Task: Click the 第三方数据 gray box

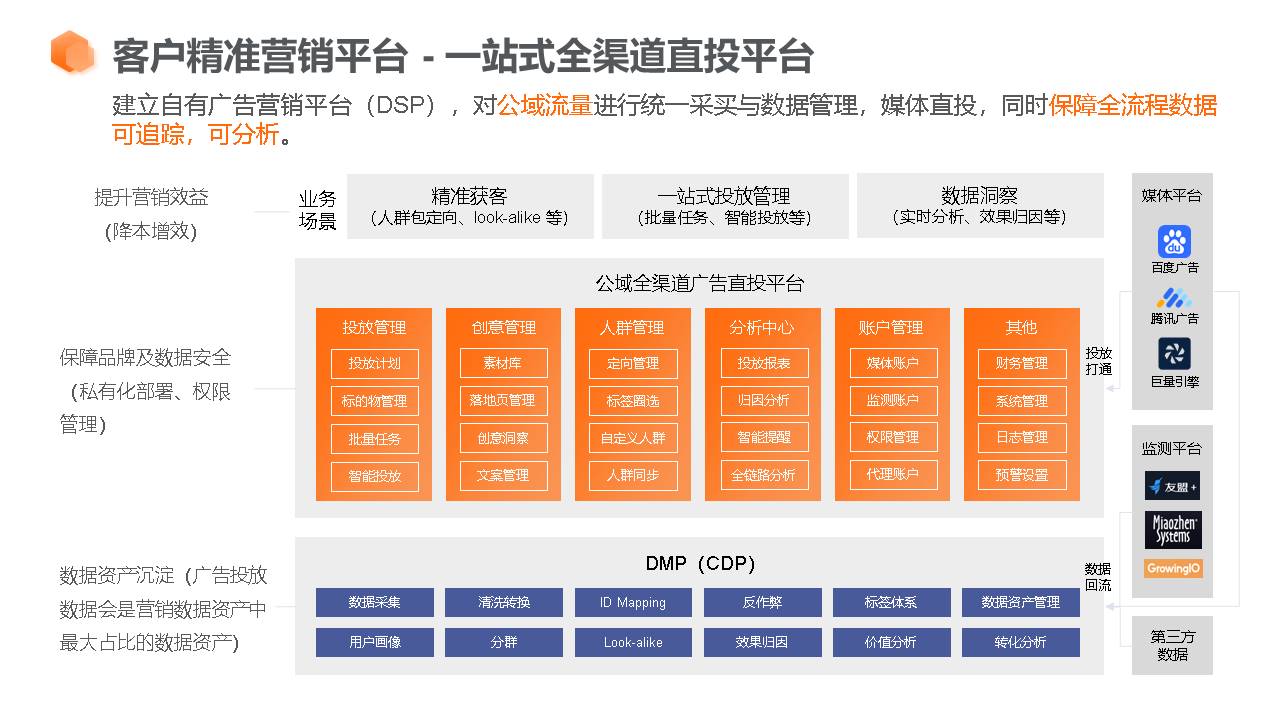Action: click(1172, 645)
